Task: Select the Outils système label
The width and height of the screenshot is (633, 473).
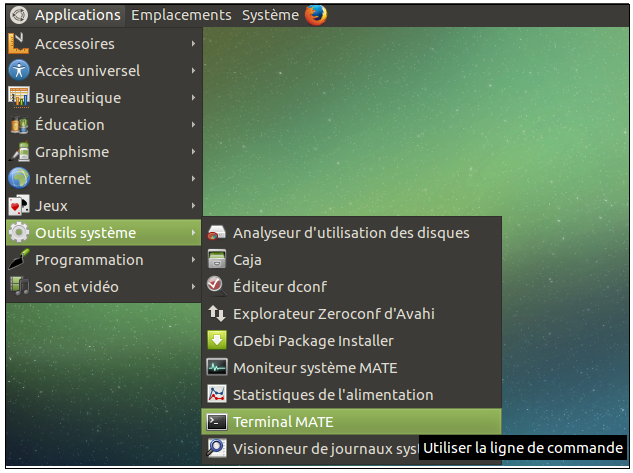Action: pyautogui.click(x=86, y=233)
